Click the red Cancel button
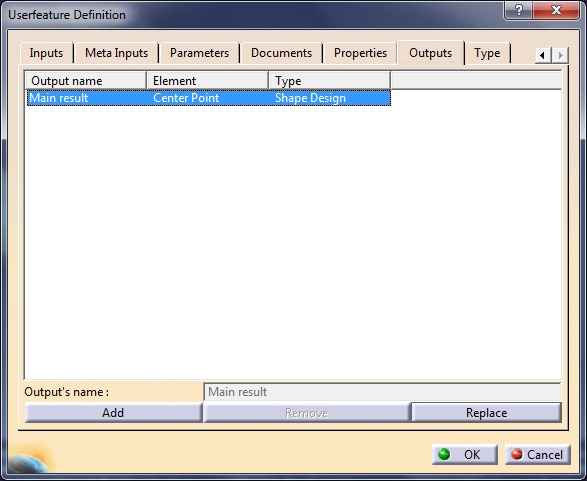587x481 pixels. (538, 454)
